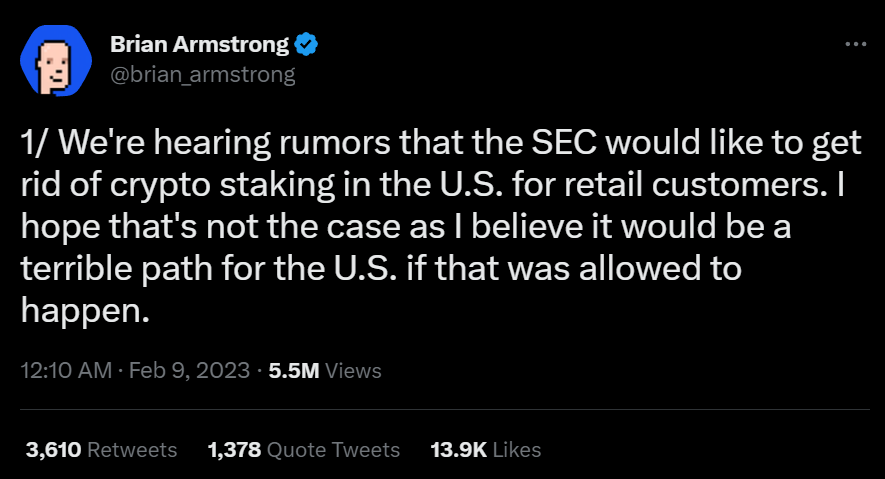Screen dimensions: 885x479
Task: Open the 5.5M view count analytics
Action: (x=293, y=371)
